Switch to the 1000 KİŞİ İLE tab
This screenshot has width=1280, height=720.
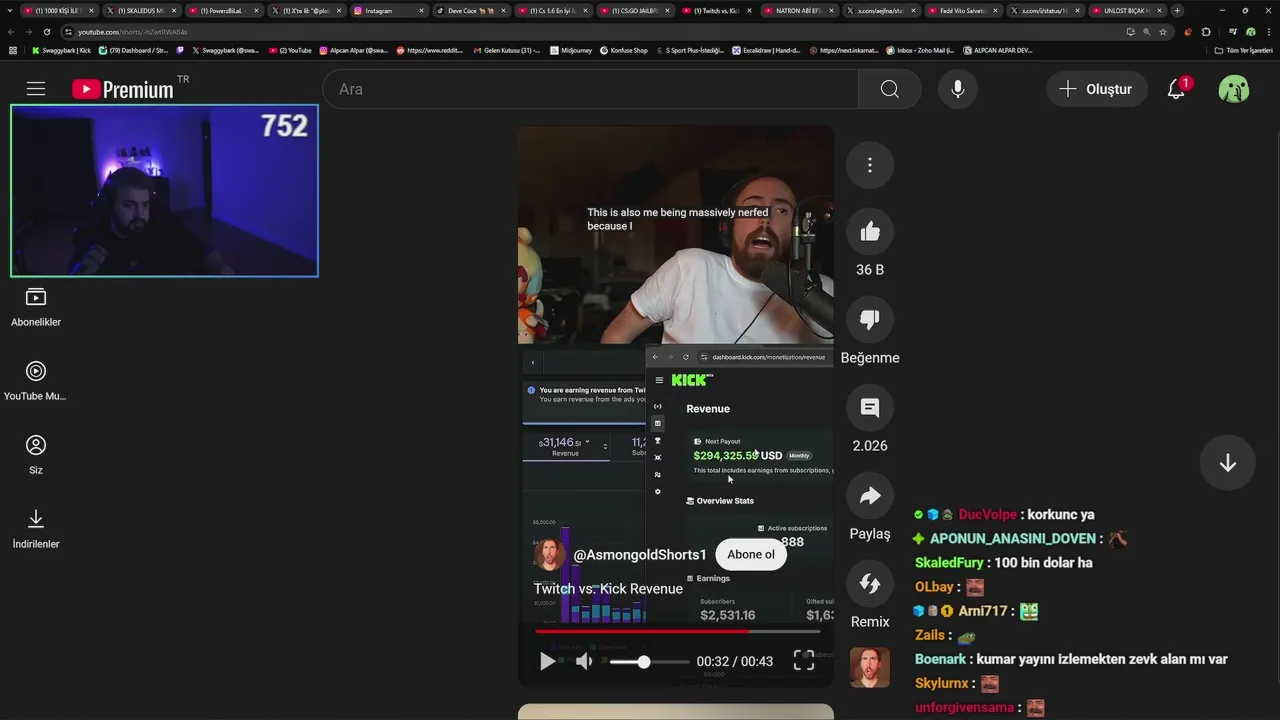(58, 10)
